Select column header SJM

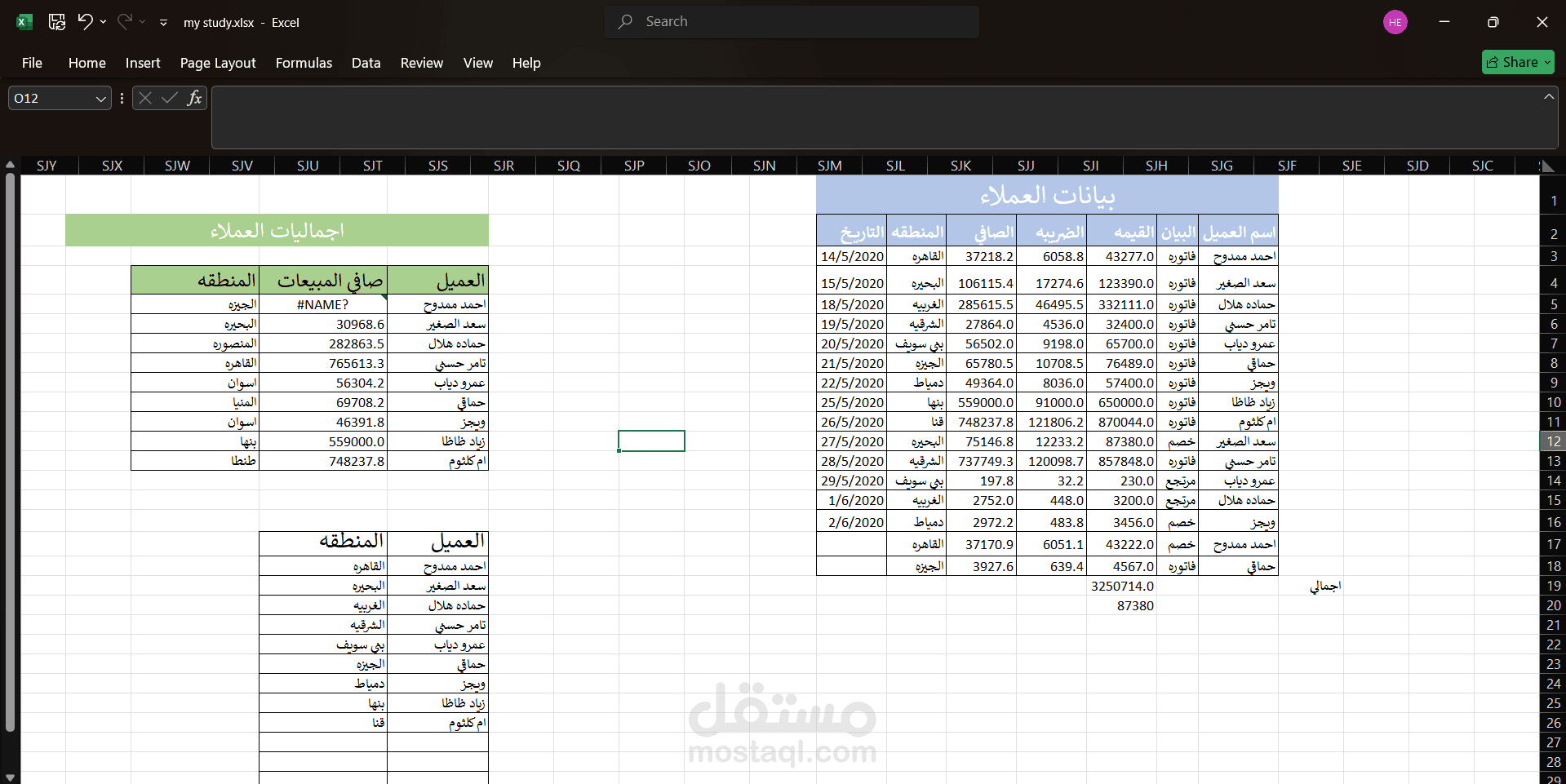click(x=830, y=166)
